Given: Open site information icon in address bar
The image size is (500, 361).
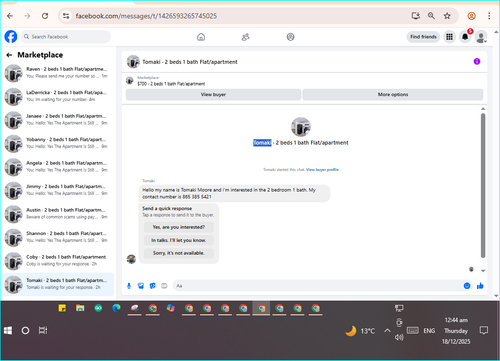Looking at the screenshot, I should tap(66, 16).
